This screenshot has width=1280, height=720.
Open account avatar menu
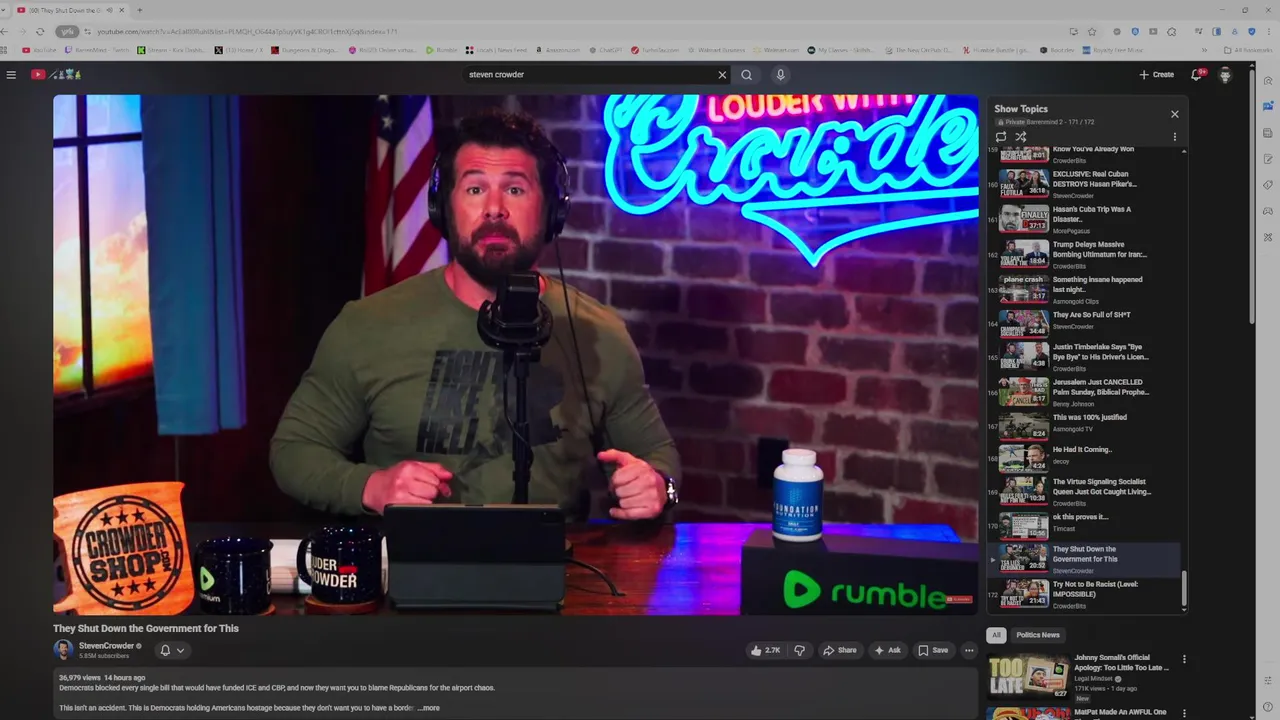[x=1225, y=74]
